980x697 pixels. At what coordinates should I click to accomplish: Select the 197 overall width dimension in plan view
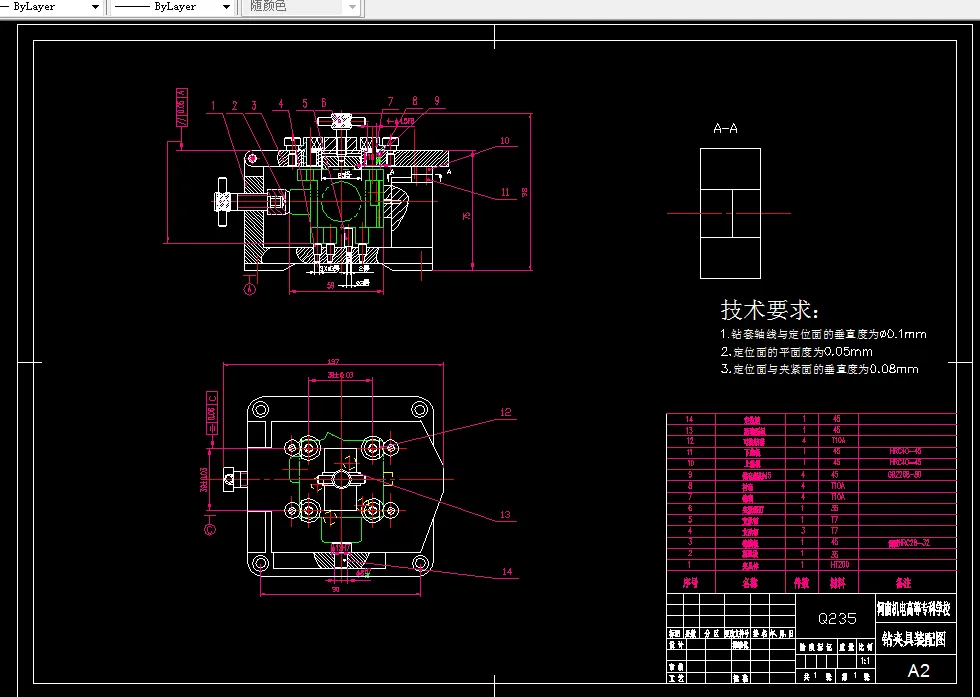point(333,361)
